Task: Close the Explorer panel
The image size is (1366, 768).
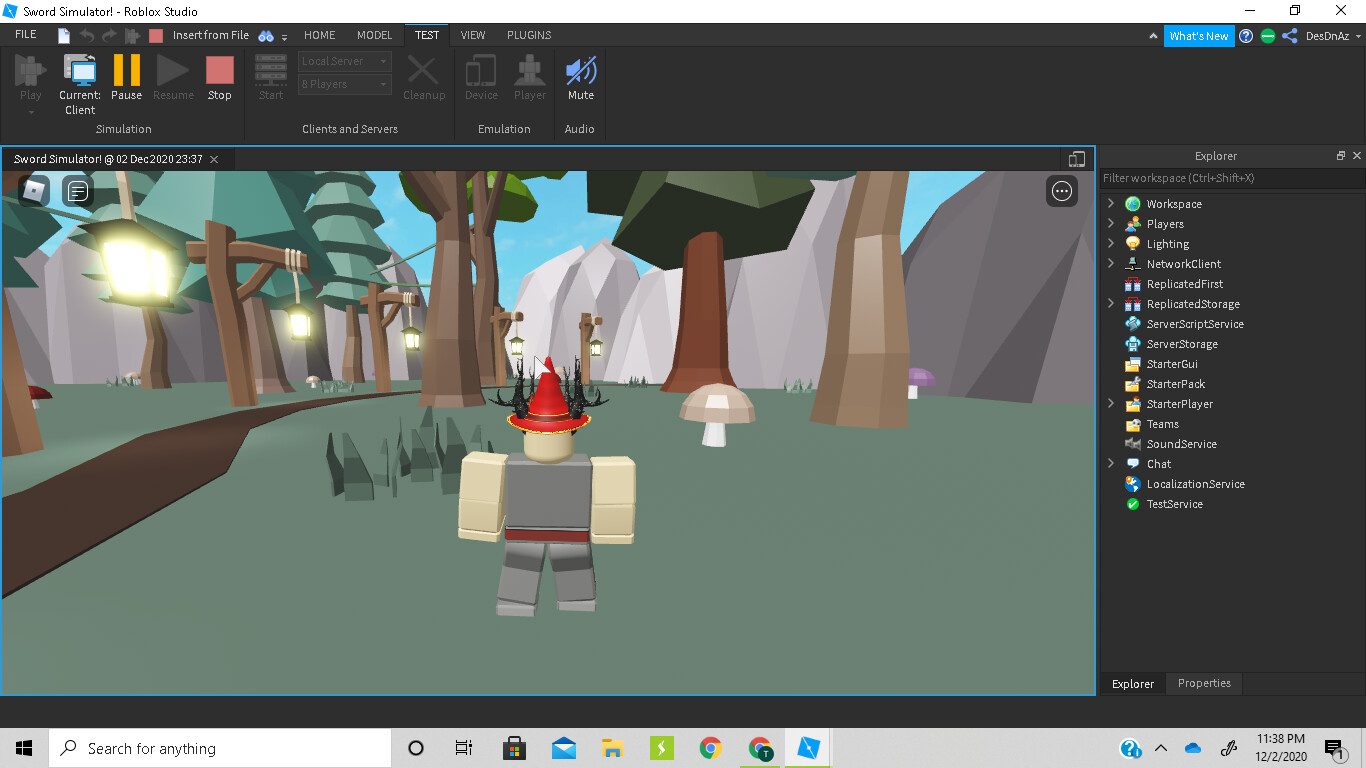Action: pos(1357,156)
